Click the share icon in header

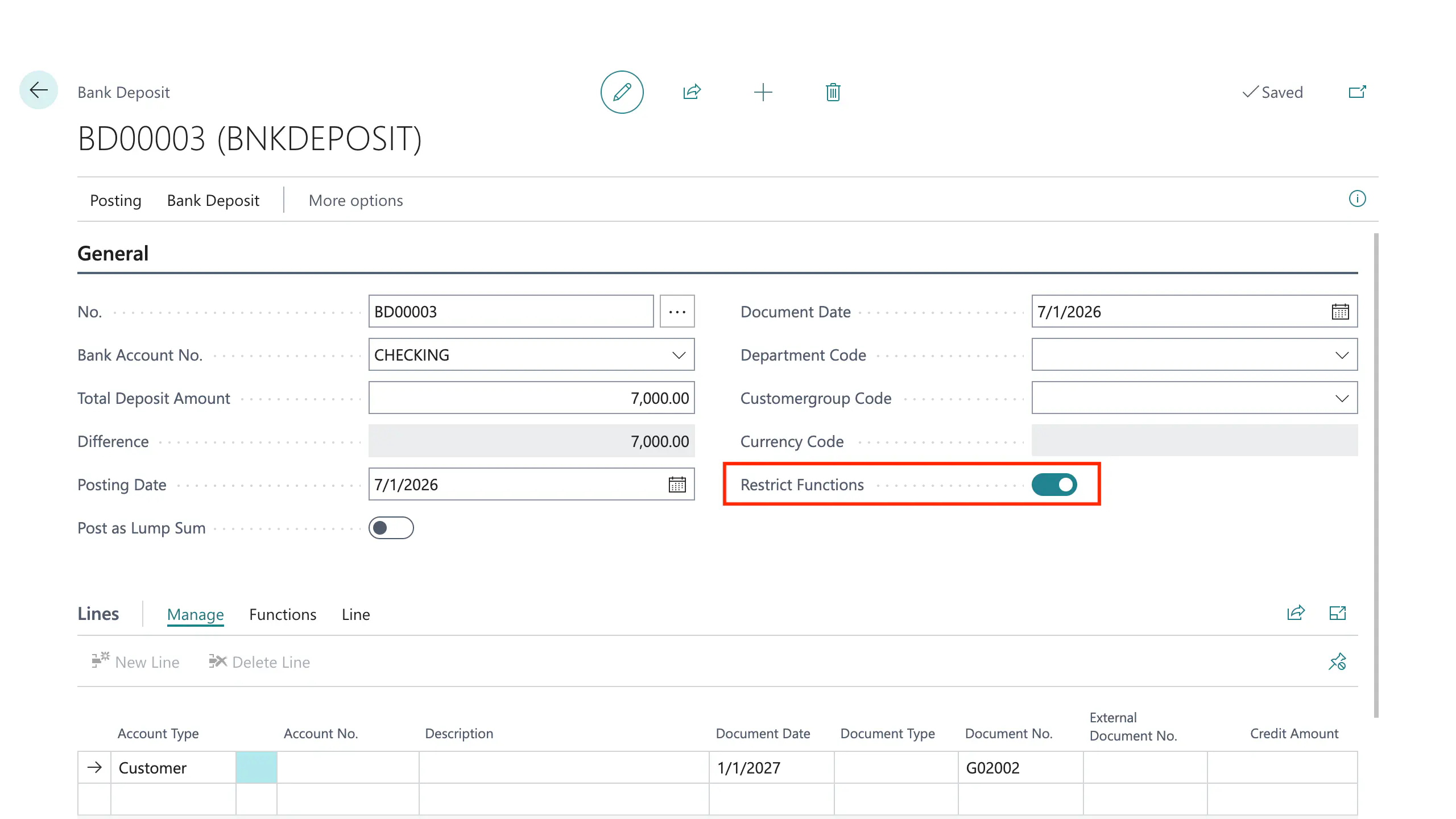pyautogui.click(x=692, y=92)
